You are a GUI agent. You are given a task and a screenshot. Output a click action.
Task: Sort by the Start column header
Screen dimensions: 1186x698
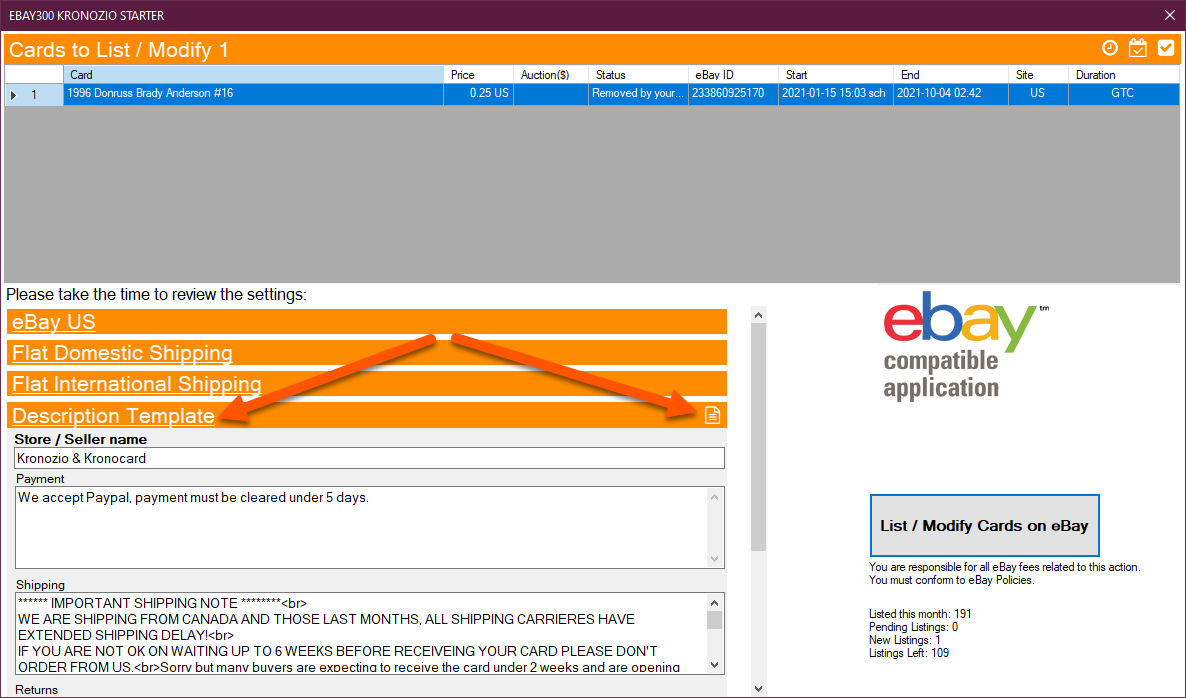tap(836, 75)
